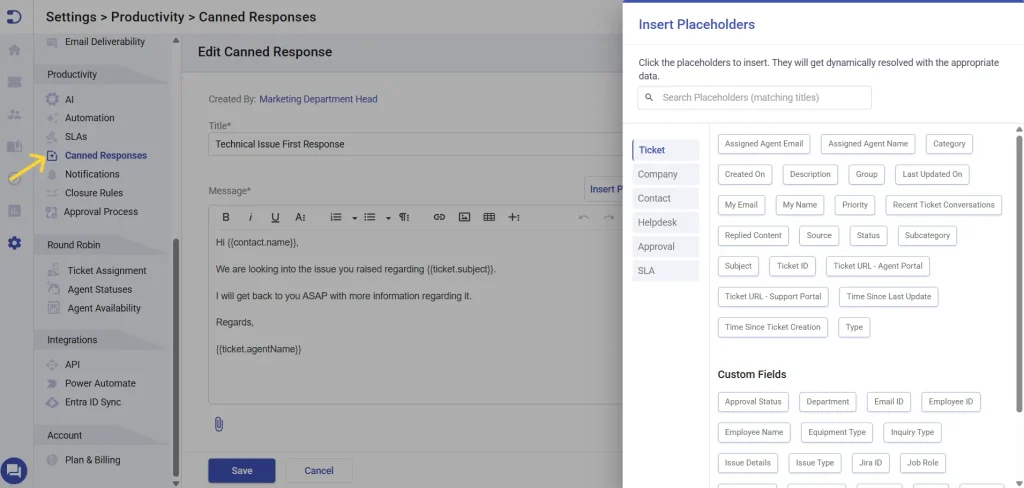Viewport: 1024px width, 488px height.
Task: Insert Recent Ticket Conversations placeholder
Action: [x=943, y=204]
